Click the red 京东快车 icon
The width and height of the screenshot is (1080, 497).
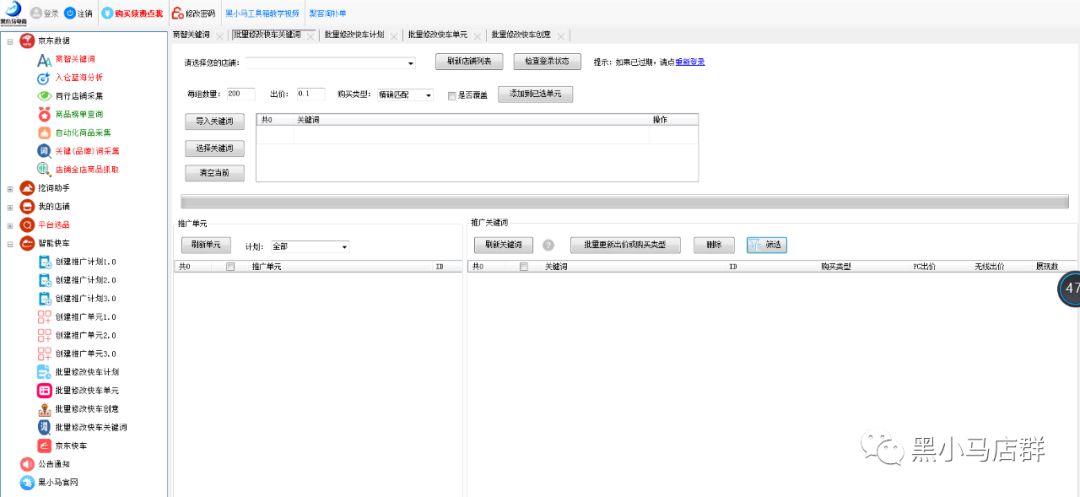pos(45,446)
